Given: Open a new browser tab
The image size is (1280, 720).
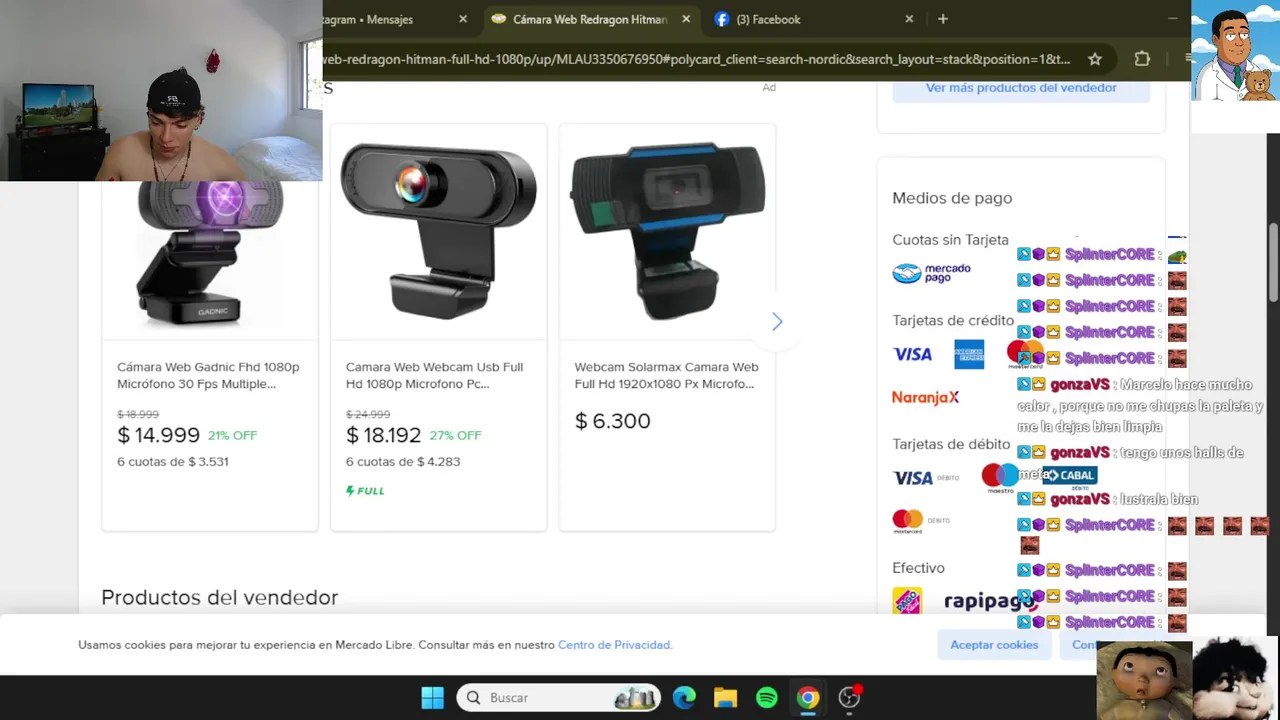Looking at the screenshot, I should 942,19.
